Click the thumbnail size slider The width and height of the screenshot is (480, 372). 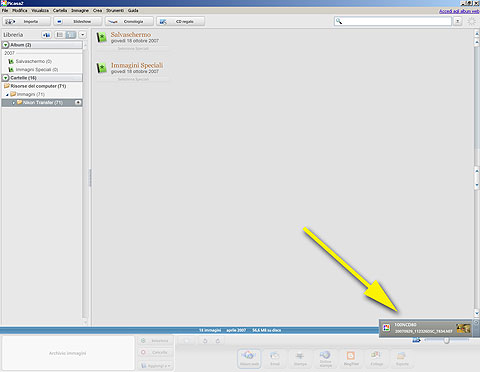[x=447, y=340]
